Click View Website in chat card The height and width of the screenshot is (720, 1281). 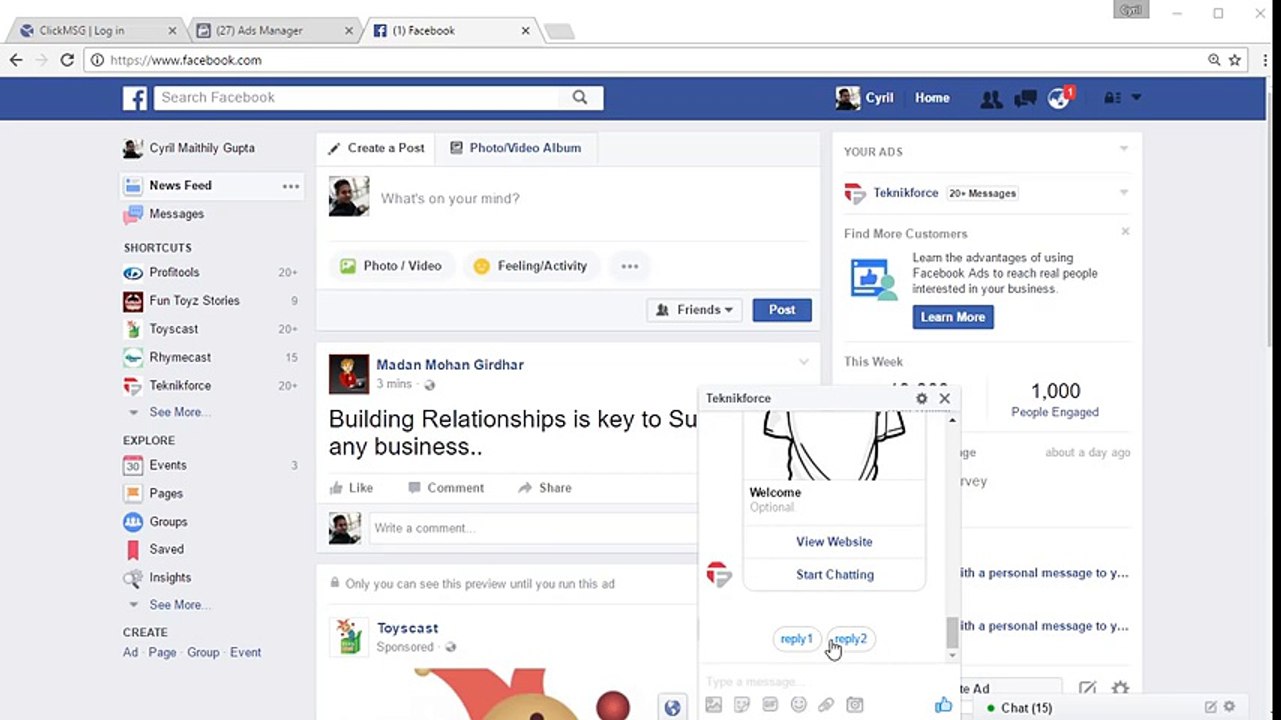834,542
